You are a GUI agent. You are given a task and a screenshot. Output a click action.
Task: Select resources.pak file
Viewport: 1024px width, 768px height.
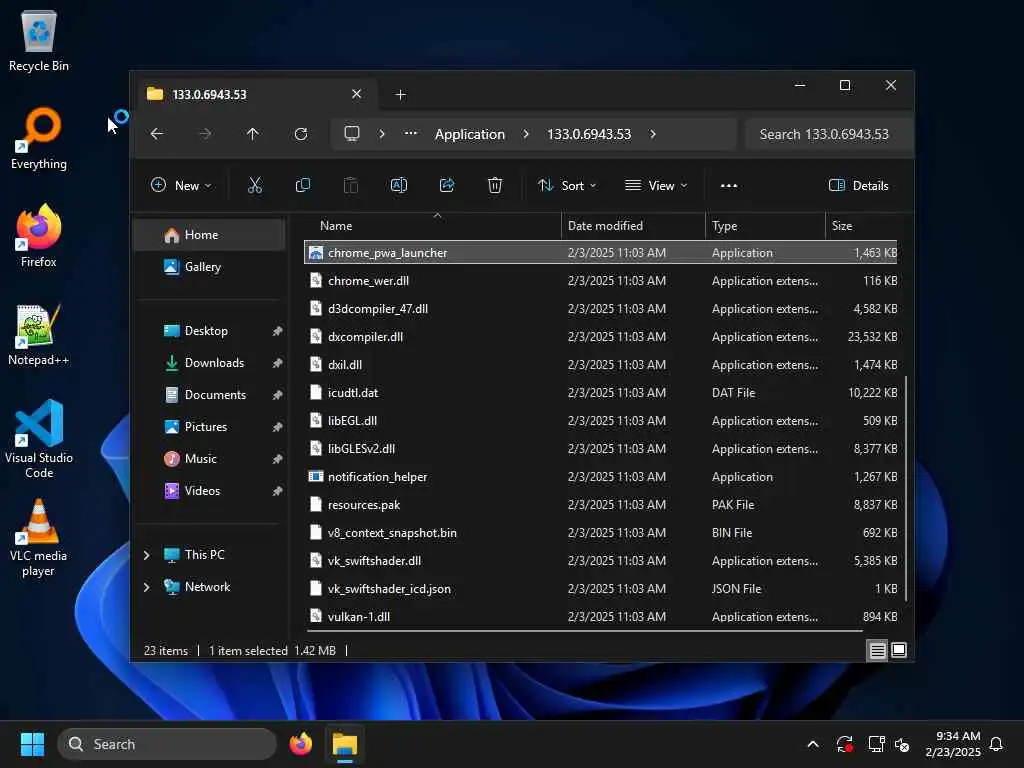(601, 505)
